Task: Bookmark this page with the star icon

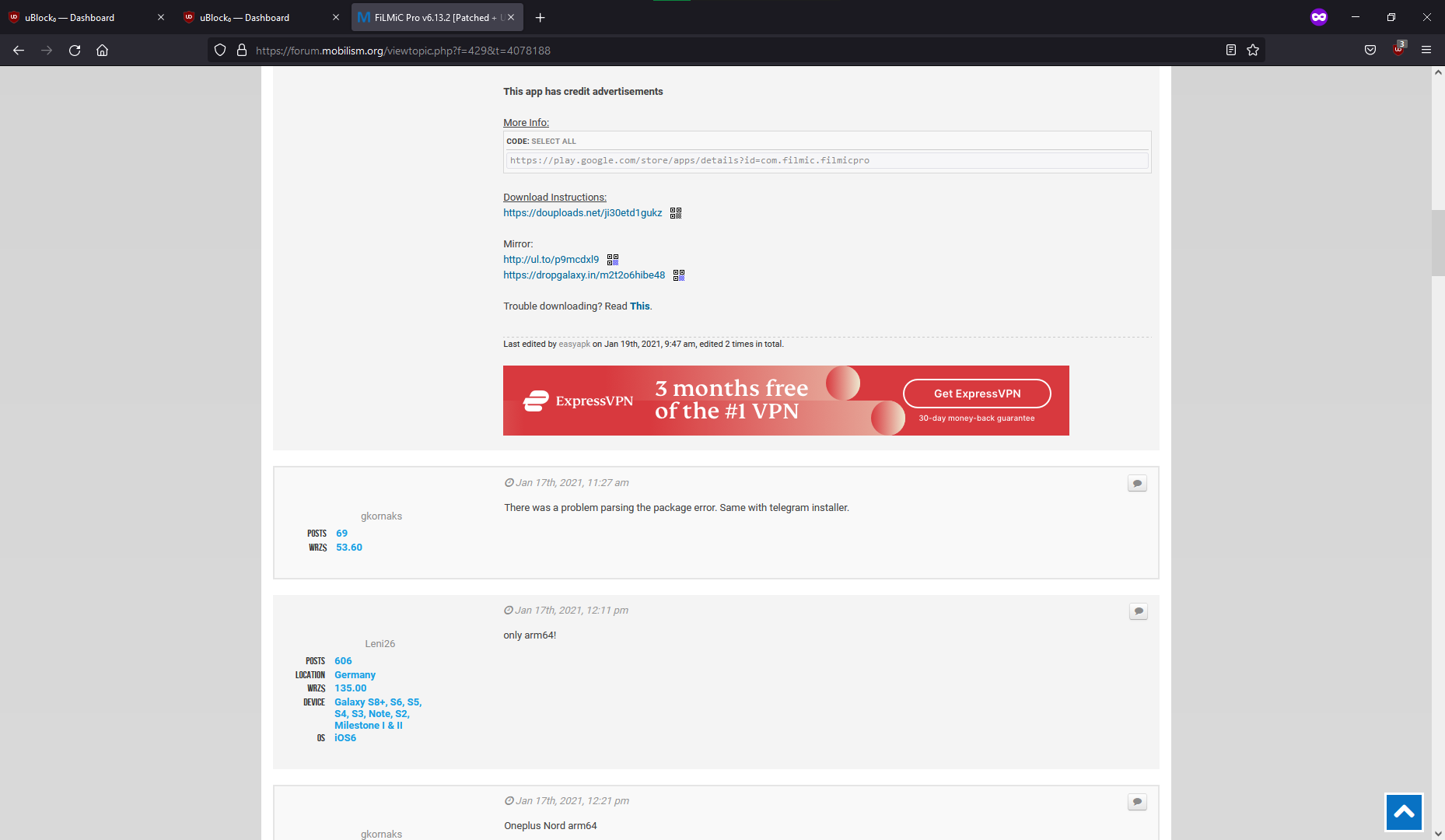Action: tap(1253, 50)
